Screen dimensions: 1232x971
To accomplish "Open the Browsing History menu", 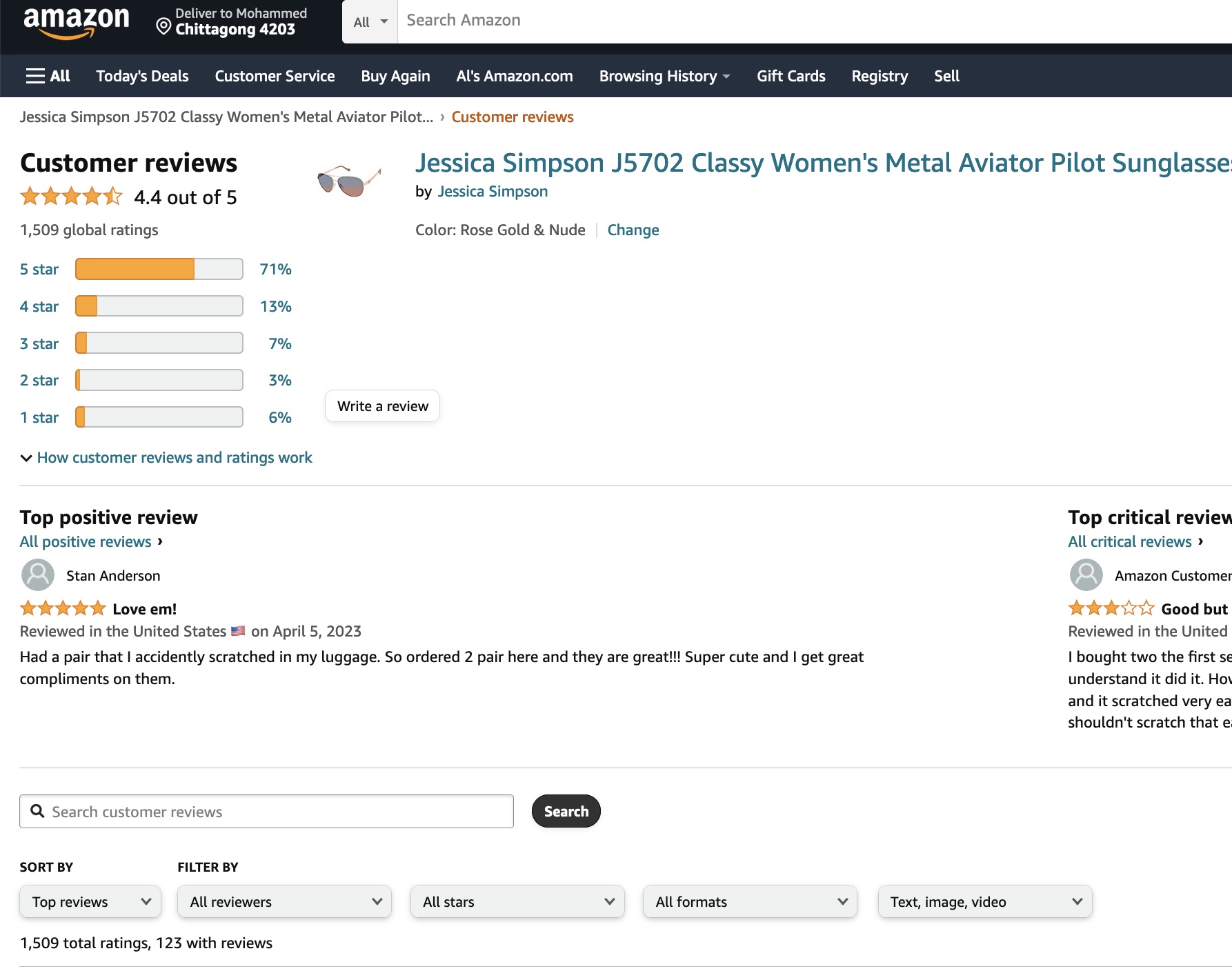I will coord(664,76).
